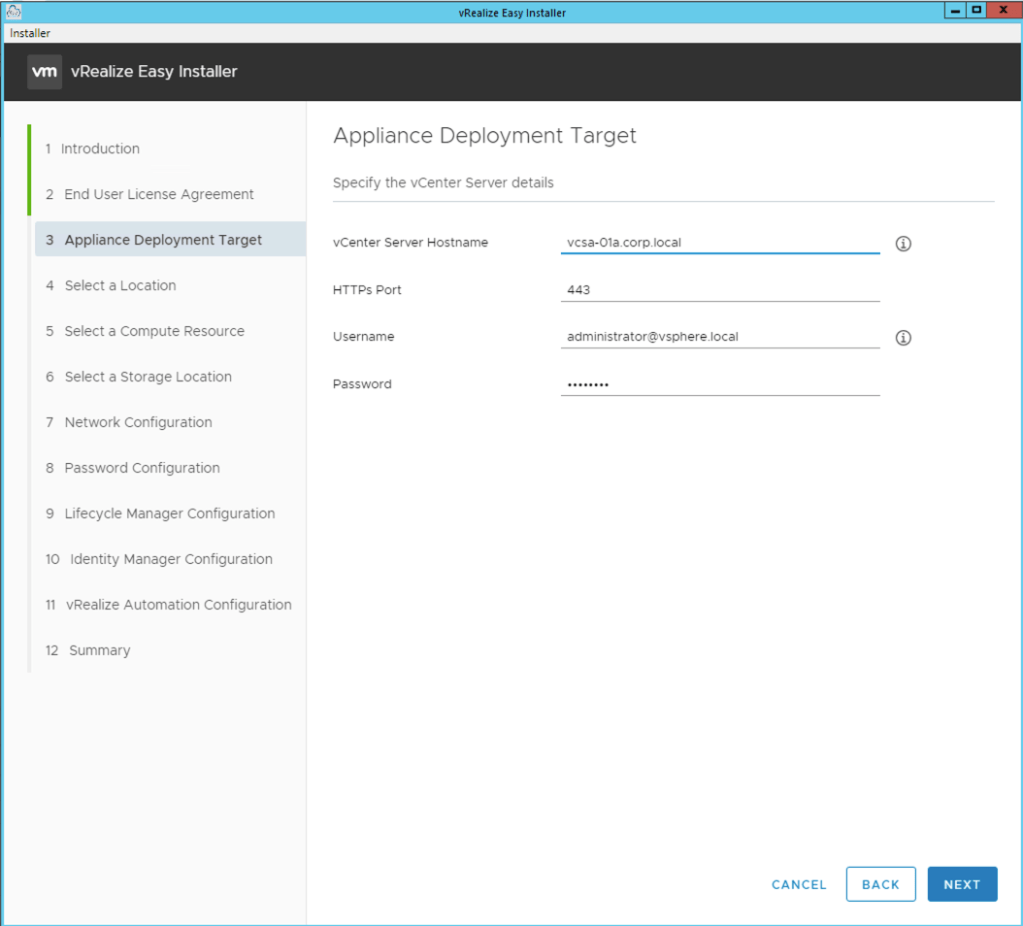
Task: Click into the Password field
Action: coord(719,385)
